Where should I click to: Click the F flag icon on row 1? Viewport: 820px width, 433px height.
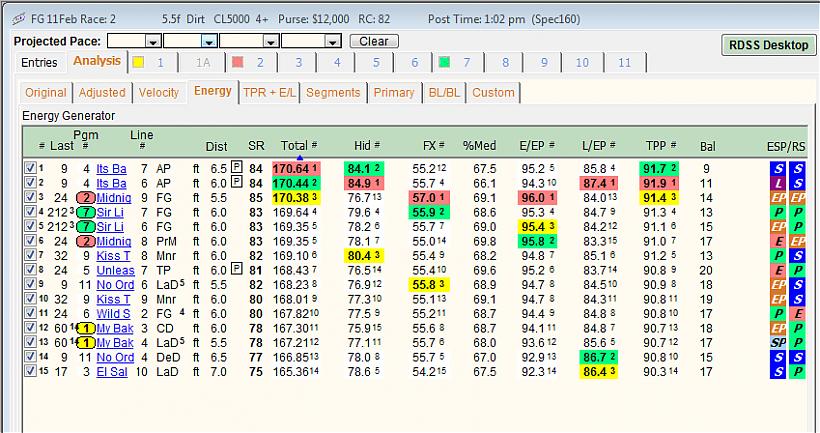[236, 167]
